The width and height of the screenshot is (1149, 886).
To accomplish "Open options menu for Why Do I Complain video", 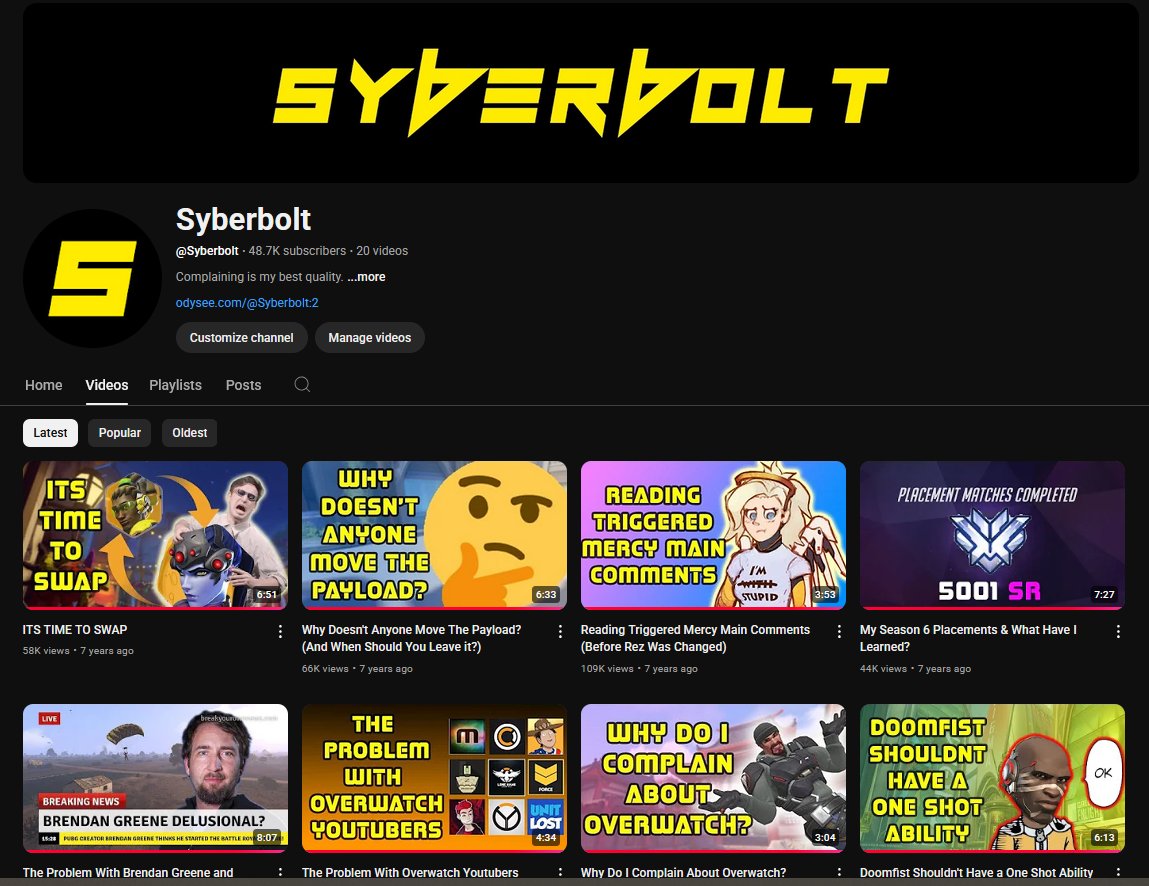I will pos(839,873).
